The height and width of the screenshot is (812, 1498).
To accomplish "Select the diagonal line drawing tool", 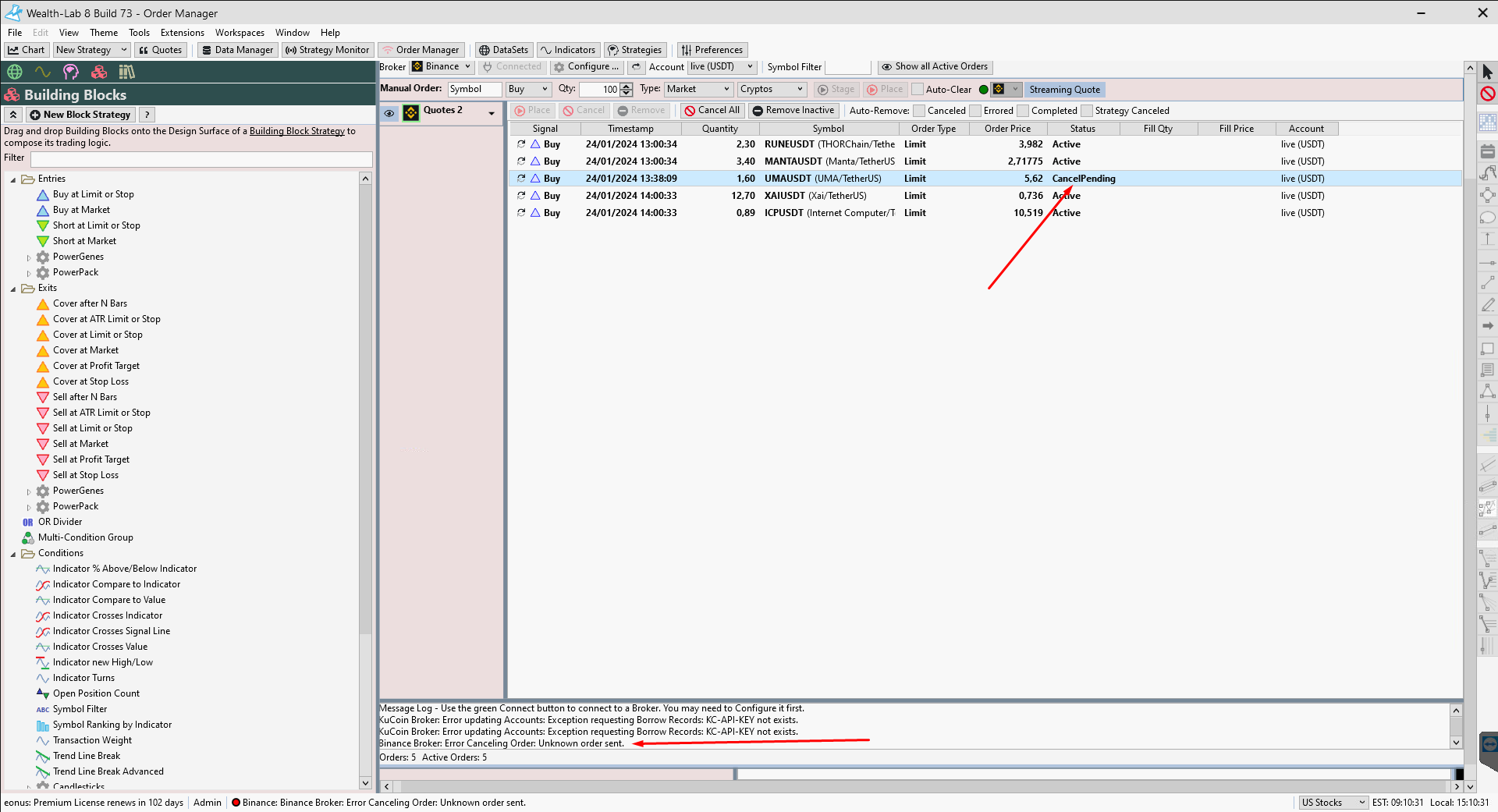I will tap(1488, 282).
